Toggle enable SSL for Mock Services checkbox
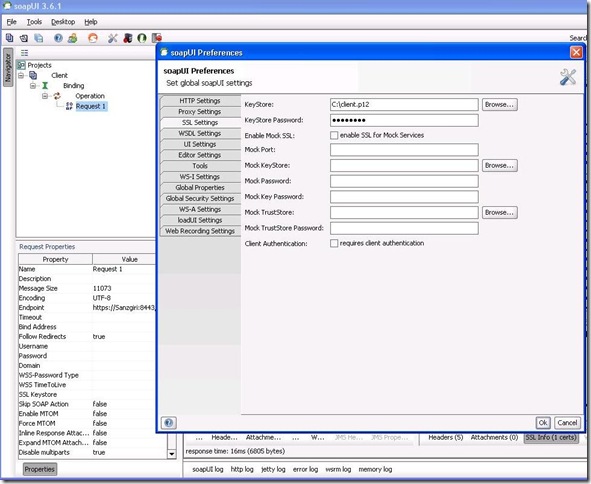 (334, 135)
